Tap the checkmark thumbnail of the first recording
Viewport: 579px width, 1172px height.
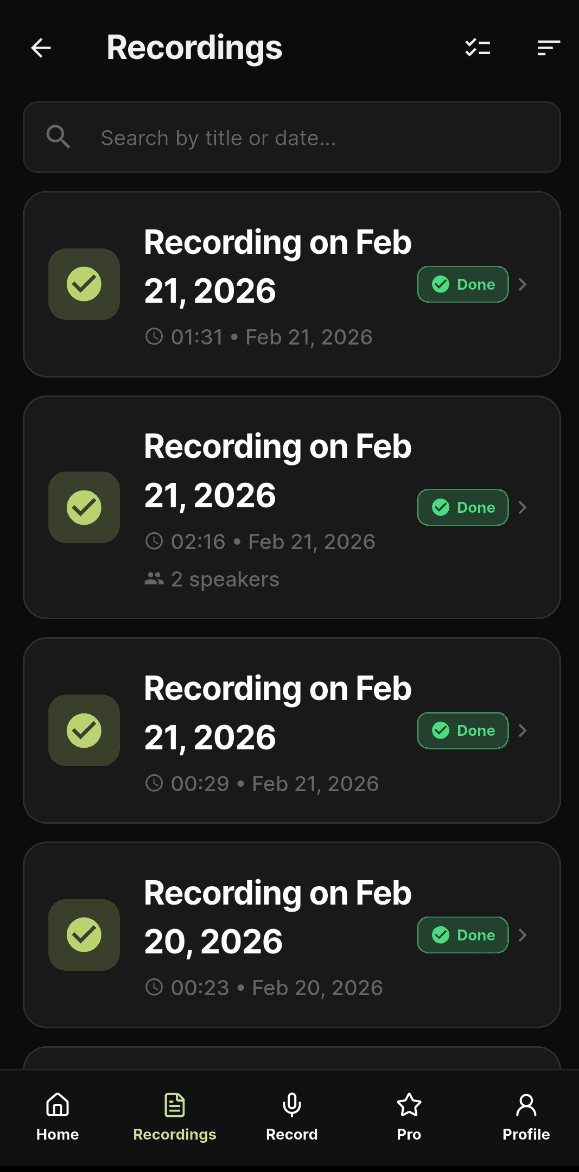83,284
